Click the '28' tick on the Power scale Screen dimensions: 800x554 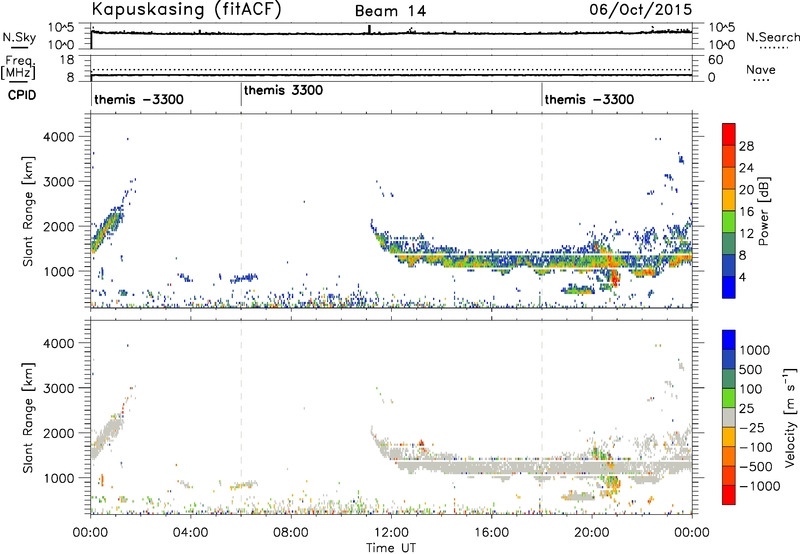pos(746,146)
